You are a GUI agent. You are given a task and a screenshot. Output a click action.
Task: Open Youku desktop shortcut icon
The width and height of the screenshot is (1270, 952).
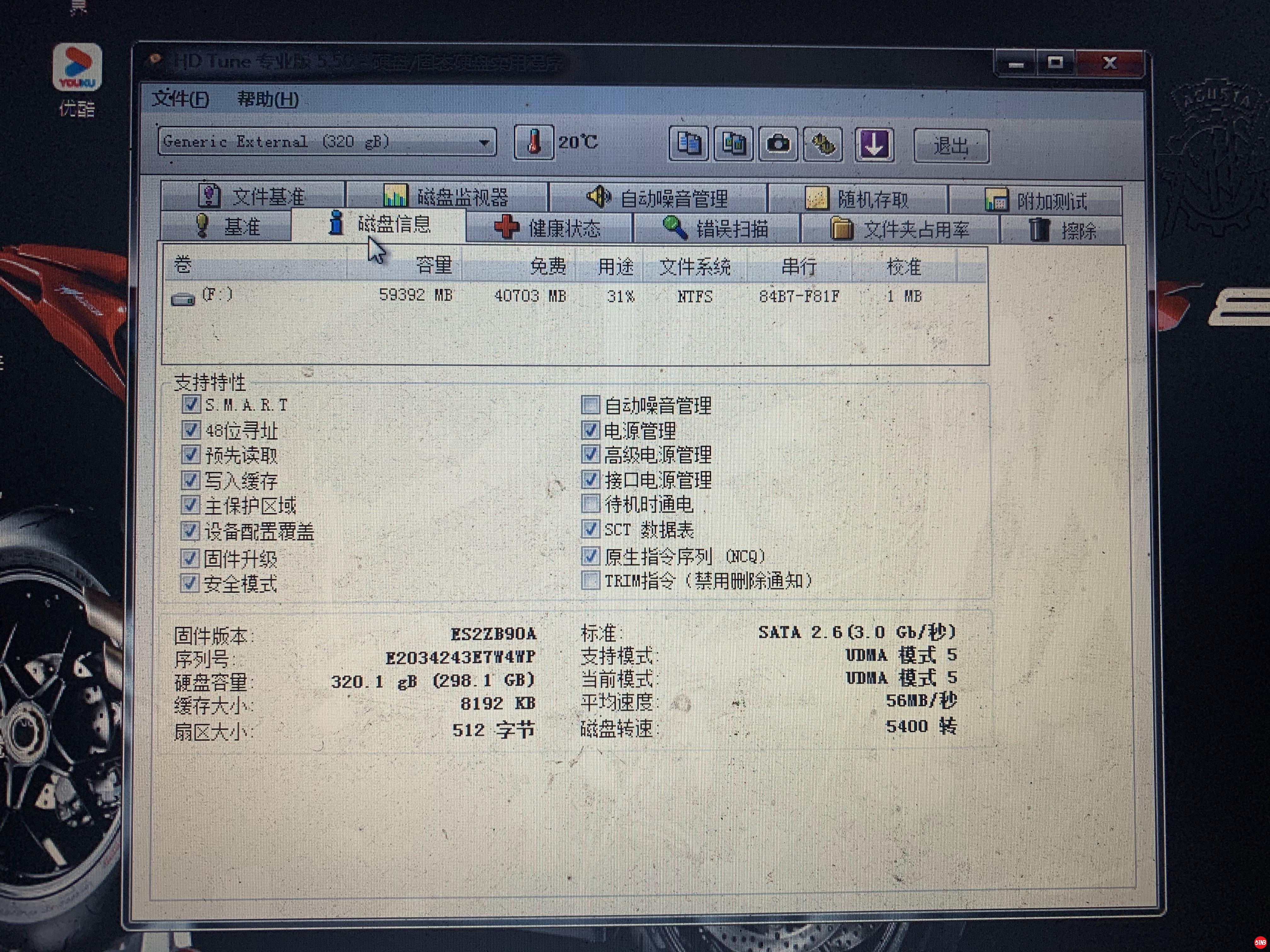tap(77, 68)
